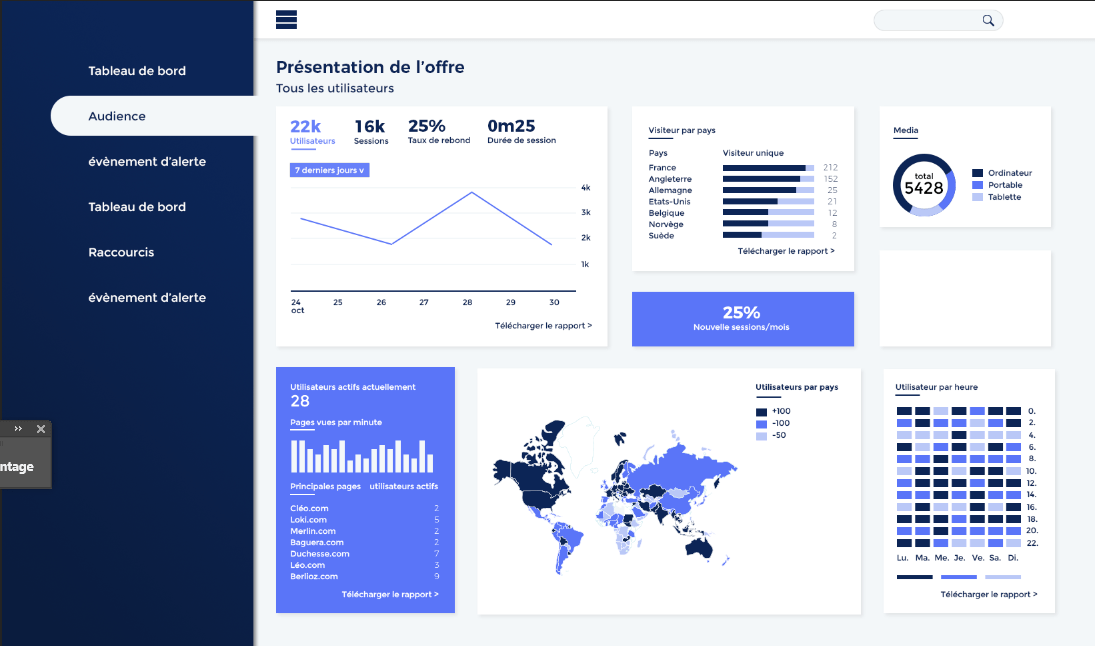Click the magnifying glass search icon
This screenshot has width=1095, height=646.
pyautogui.click(x=988, y=20)
